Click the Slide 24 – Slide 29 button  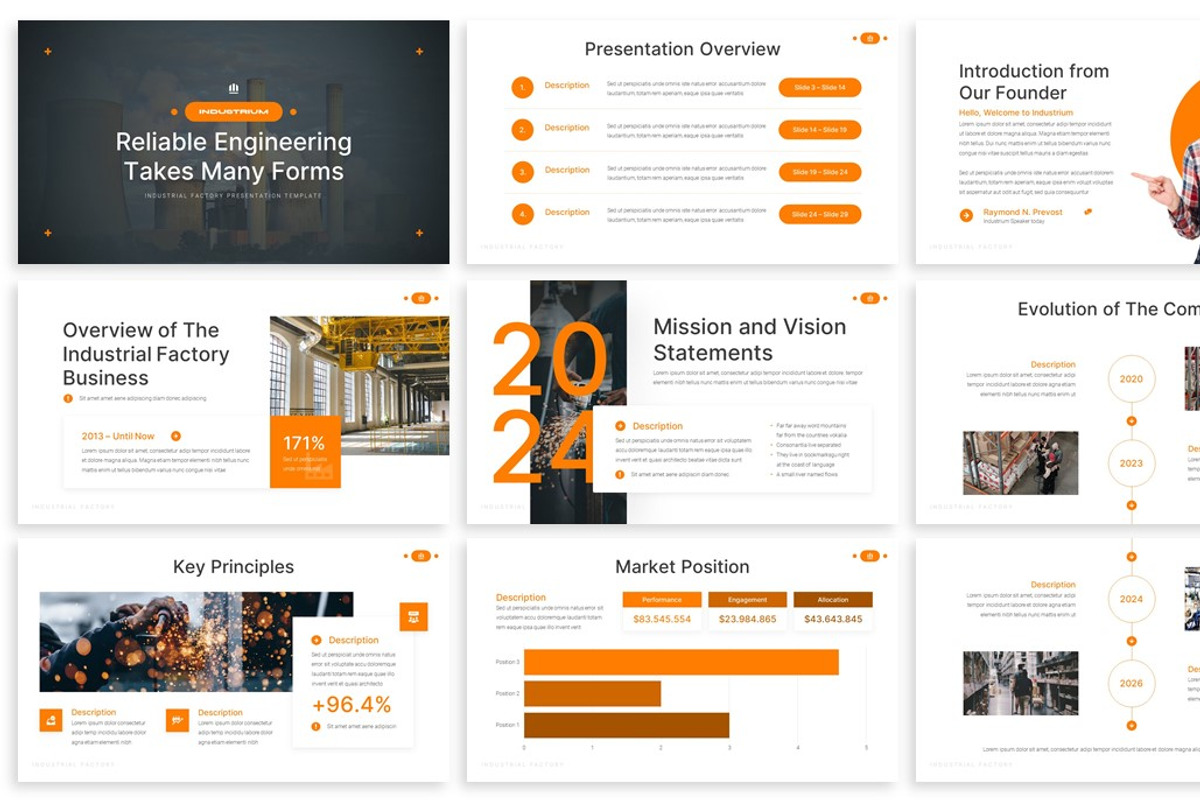coord(820,214)
